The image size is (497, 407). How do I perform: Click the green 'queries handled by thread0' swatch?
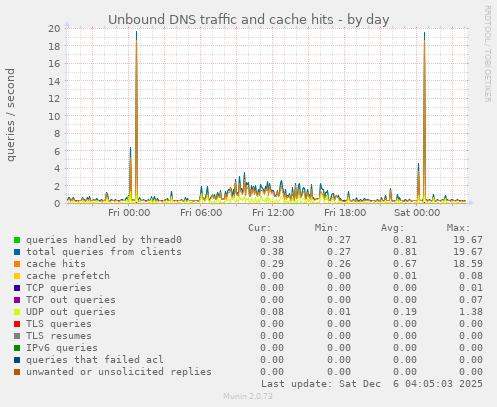click(17, 240)
